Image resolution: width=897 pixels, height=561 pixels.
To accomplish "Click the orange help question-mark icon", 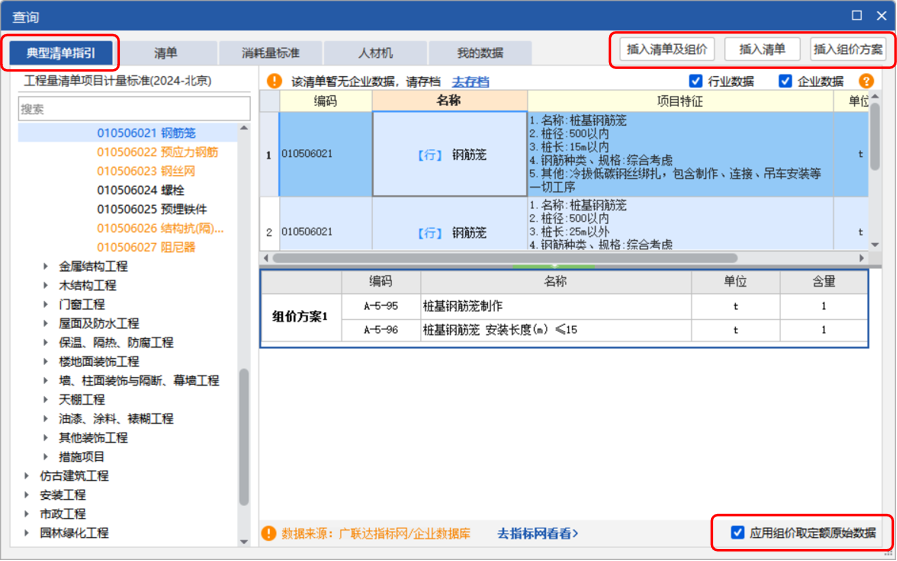I will click(x=866, y=81).
